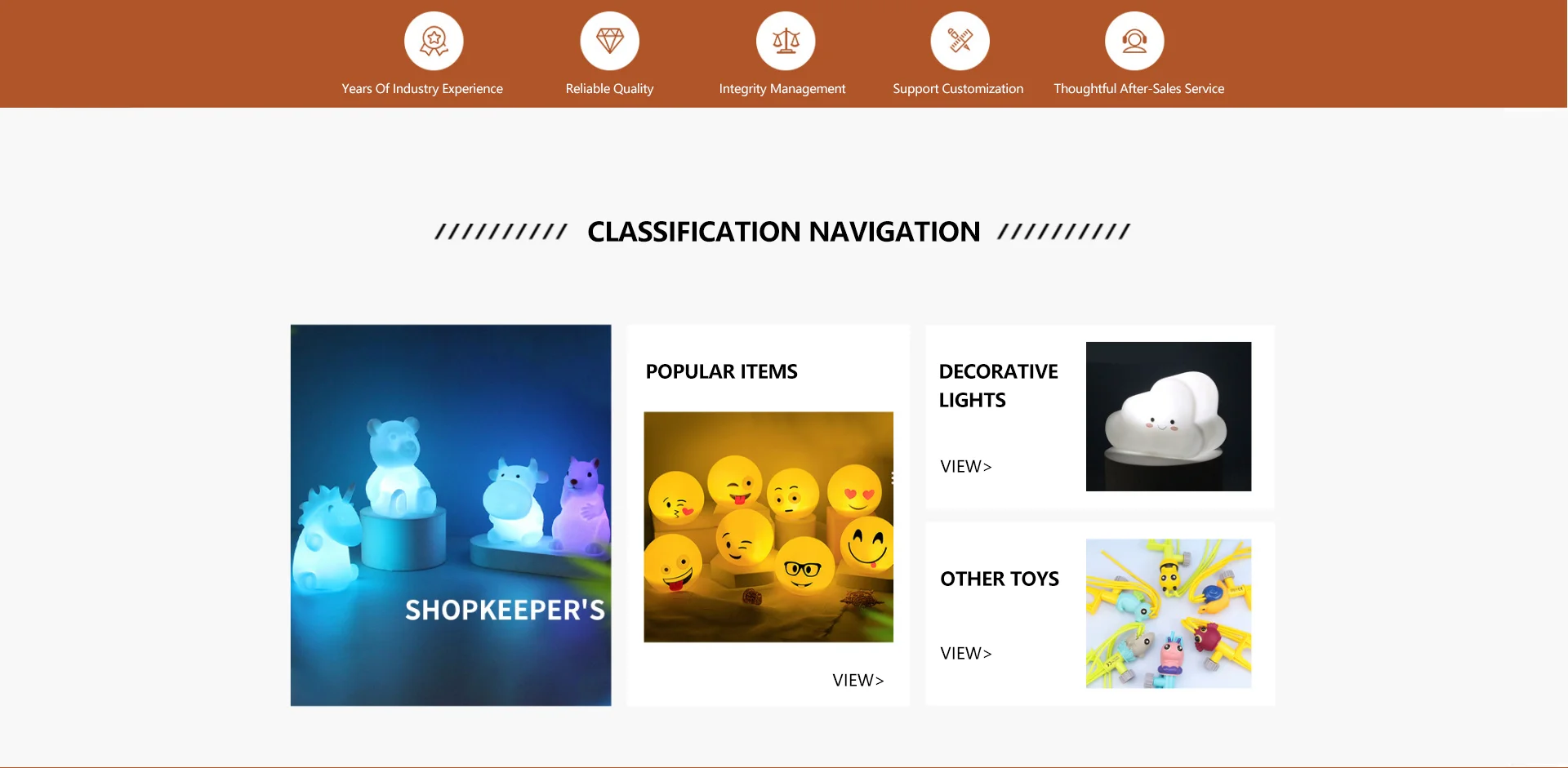Click the diamond Reliable Quality icon
Viewport: 1568px width, 768px height.
(610, 41)
